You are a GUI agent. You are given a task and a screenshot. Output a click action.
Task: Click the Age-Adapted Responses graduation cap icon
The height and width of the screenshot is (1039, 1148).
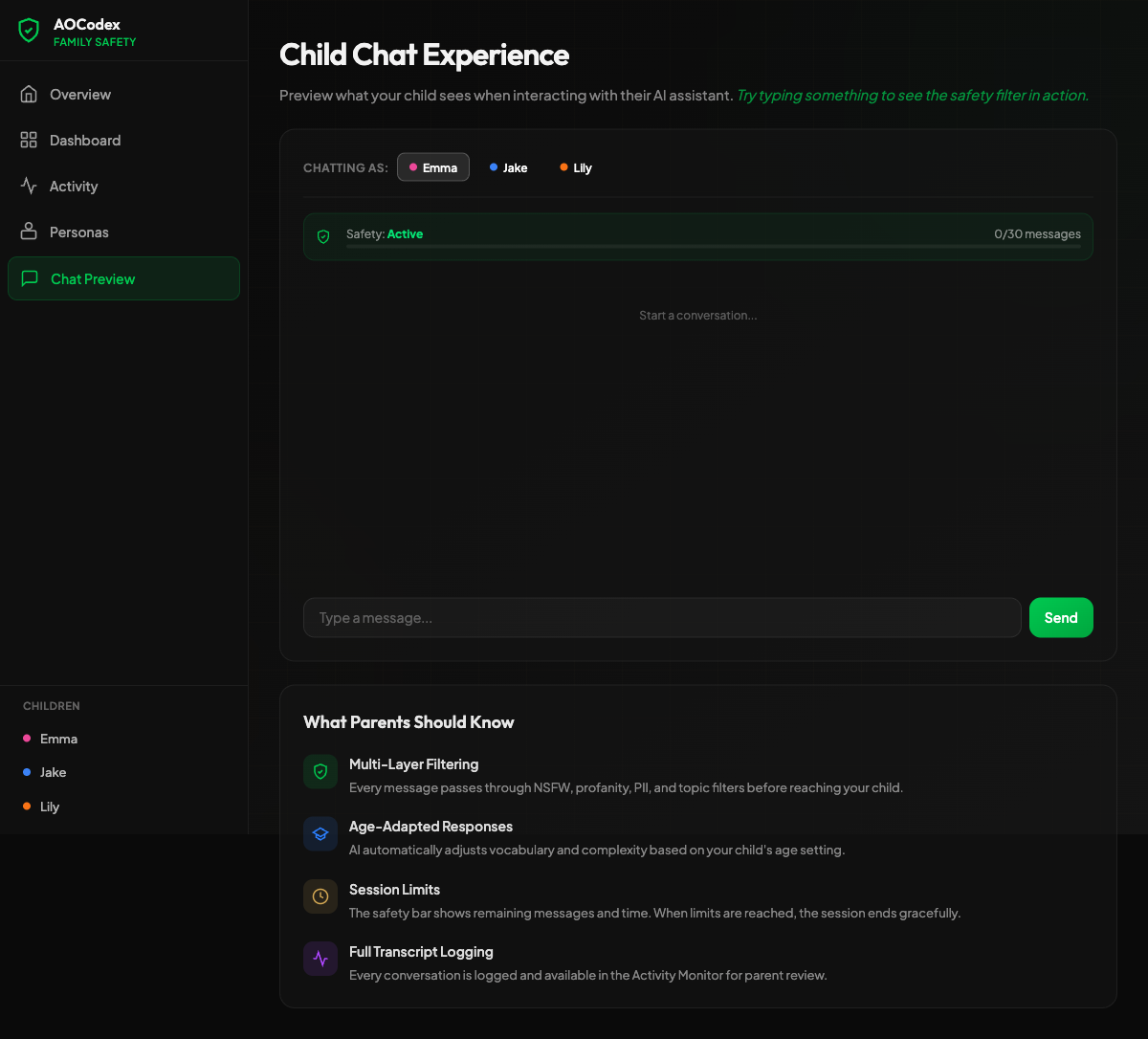pos(320,834)
